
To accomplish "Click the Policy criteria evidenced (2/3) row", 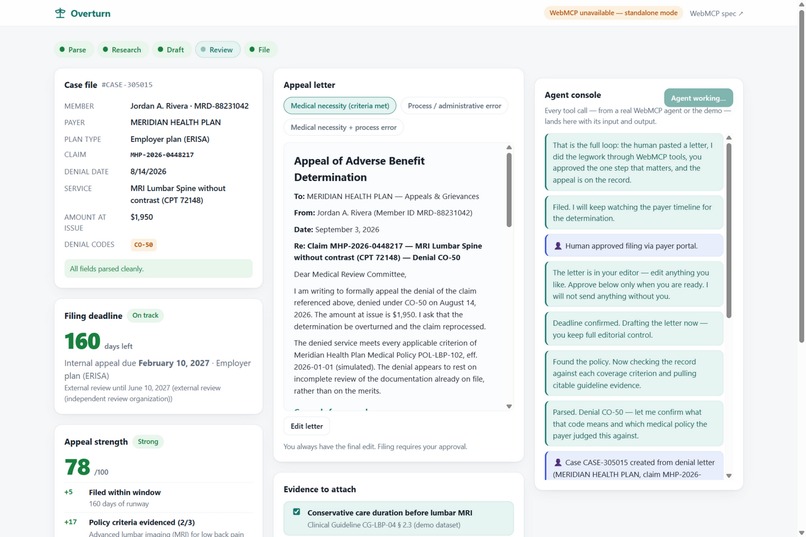I will coord(158,526).
